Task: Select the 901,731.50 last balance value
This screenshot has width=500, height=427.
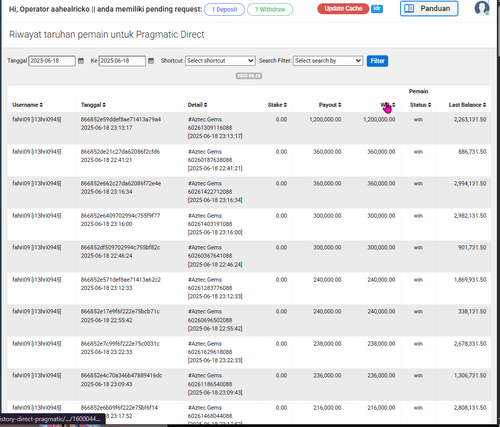Action: (472, 247)
